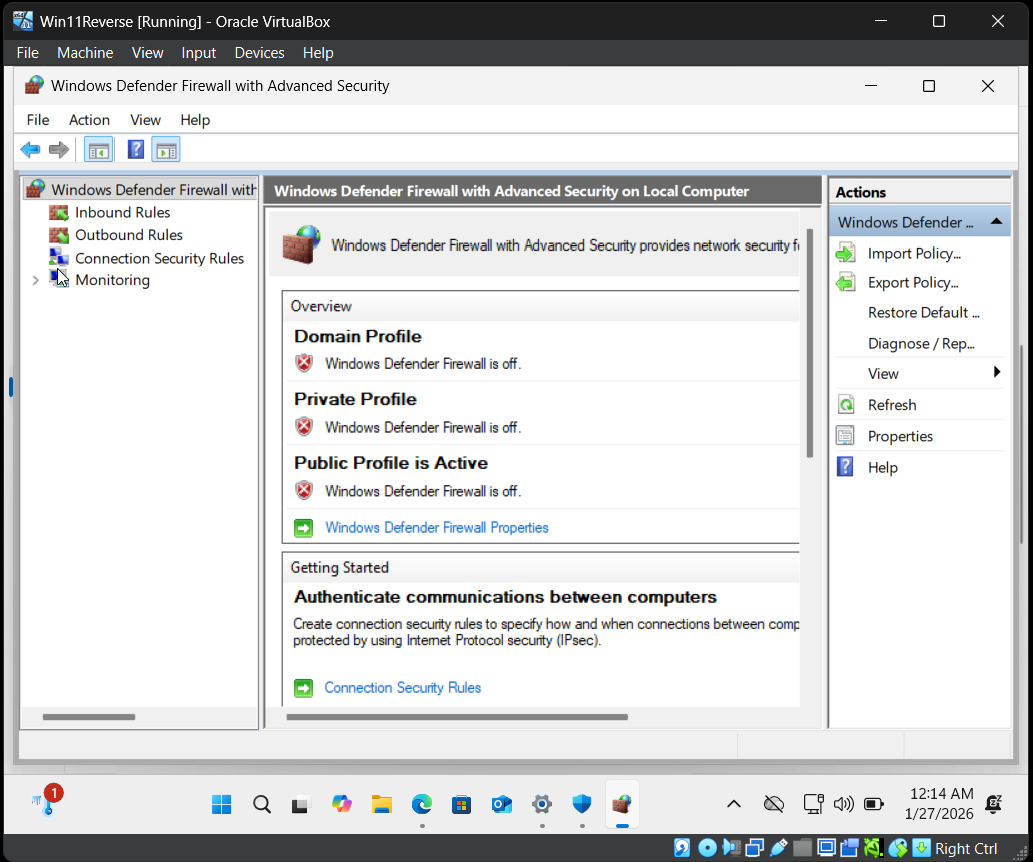Click the blue Help toolbar icon
The image size is (1033, 862).
coord(136,150)
